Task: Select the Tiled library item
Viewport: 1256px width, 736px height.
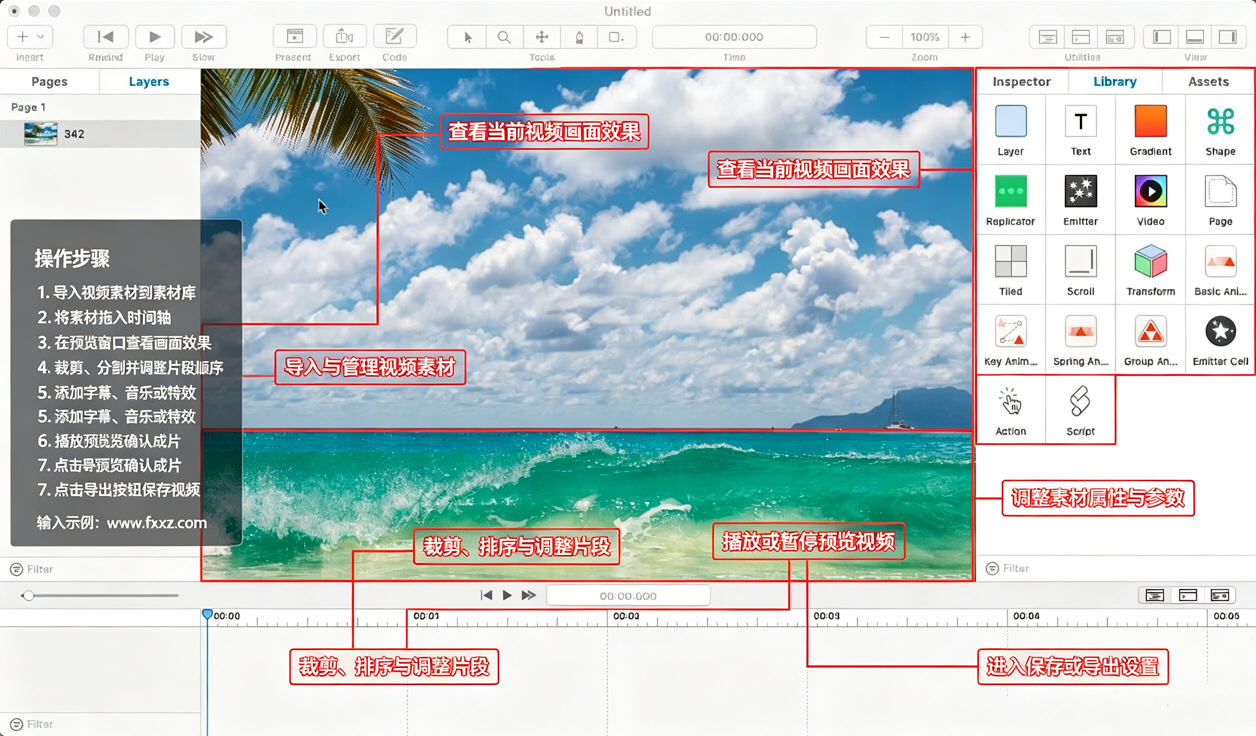Action: coord(1011,270)
